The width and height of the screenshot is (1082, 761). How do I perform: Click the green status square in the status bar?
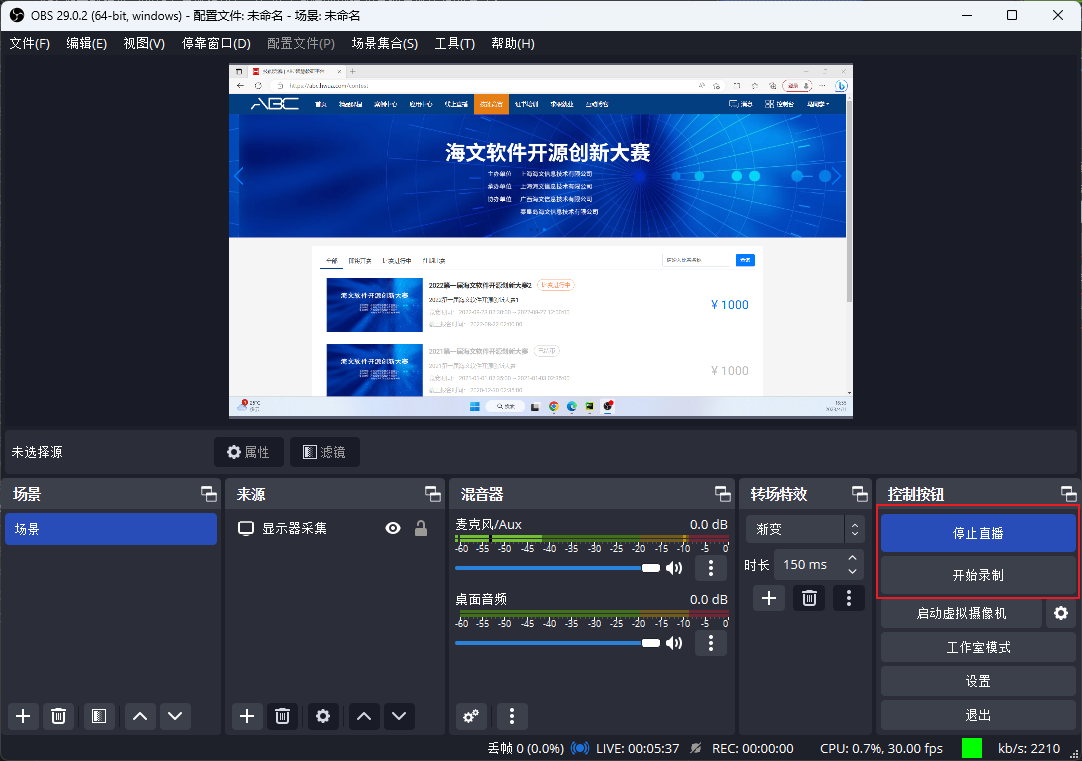pyautogui.click(x=972, y=749)
